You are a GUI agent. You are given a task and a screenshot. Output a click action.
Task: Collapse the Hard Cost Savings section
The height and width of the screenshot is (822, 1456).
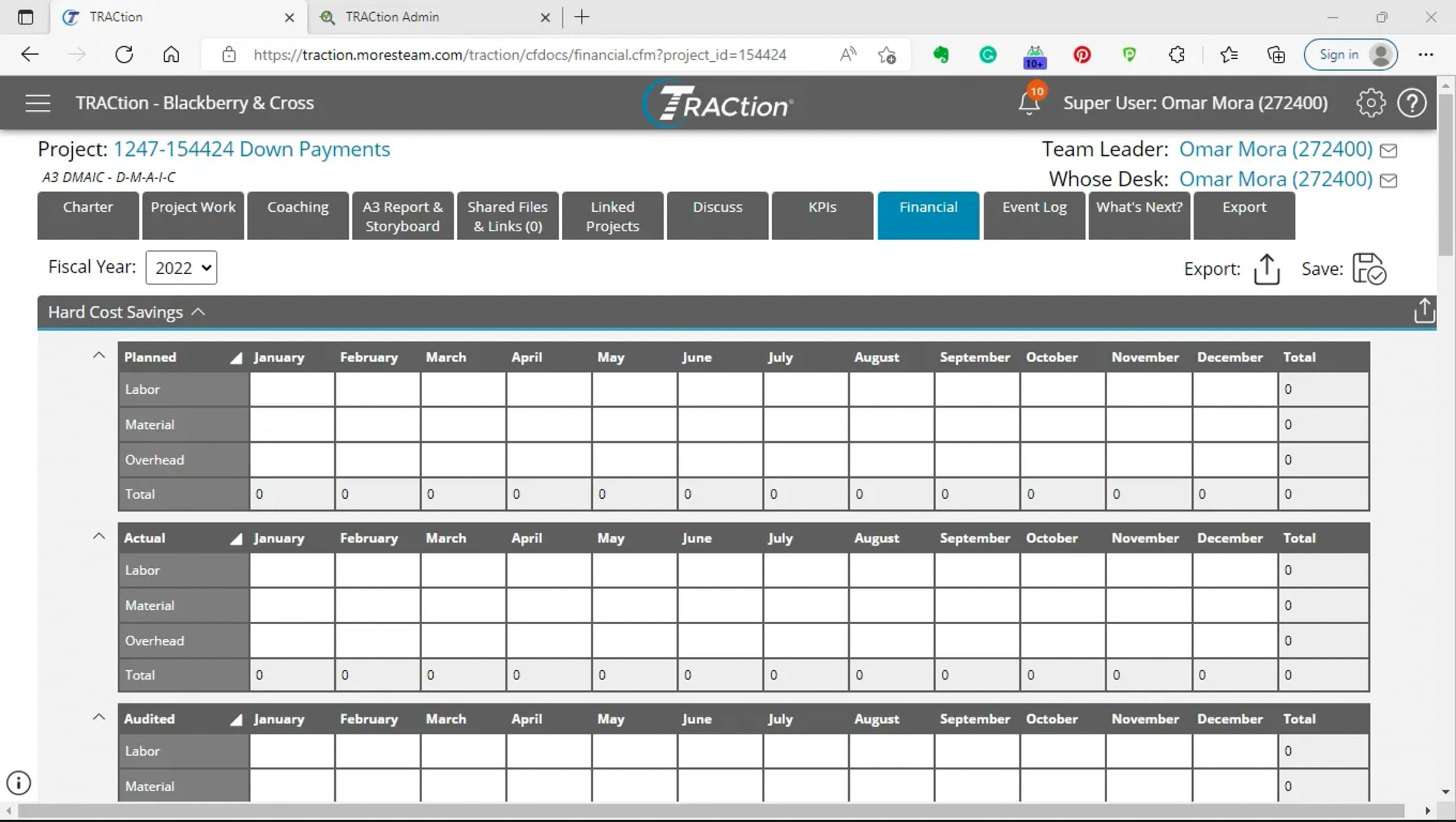pyautogui.click(x=198, y=312)
